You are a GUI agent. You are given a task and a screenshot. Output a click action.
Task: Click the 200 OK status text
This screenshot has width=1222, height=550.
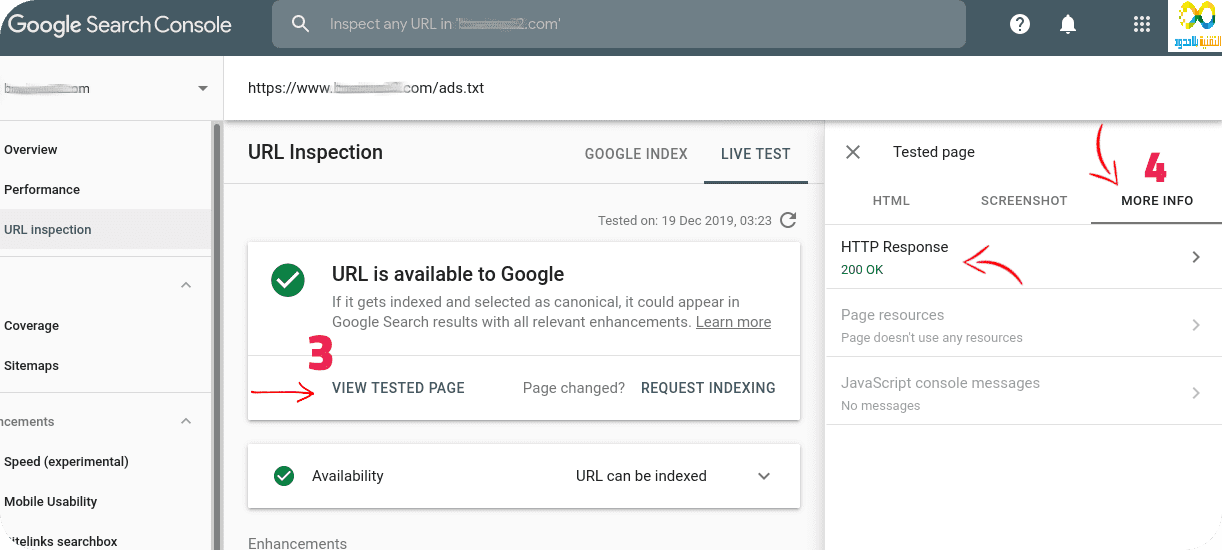coord(862,270)
